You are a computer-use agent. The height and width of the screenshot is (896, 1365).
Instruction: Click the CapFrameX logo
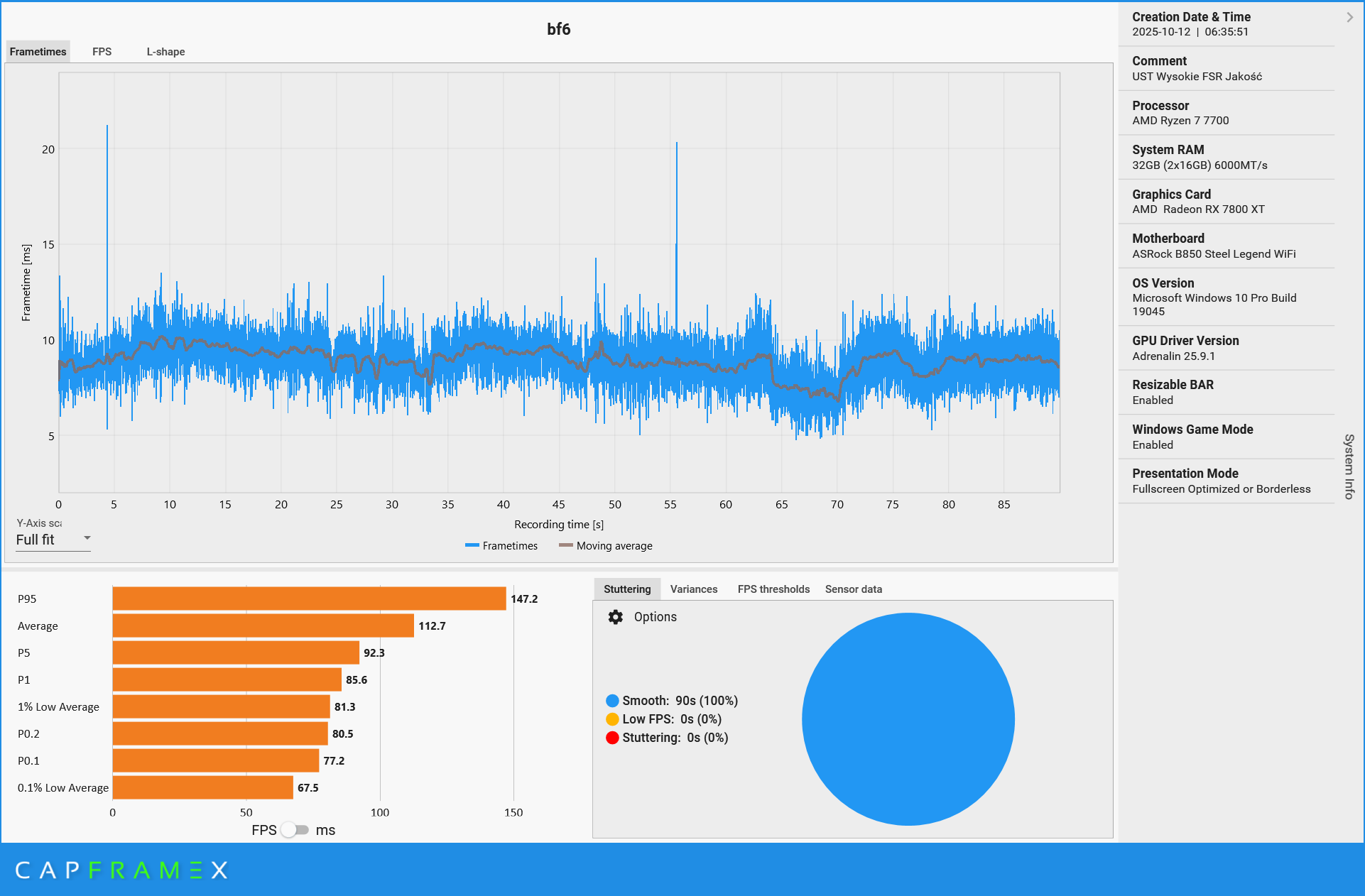121,870
